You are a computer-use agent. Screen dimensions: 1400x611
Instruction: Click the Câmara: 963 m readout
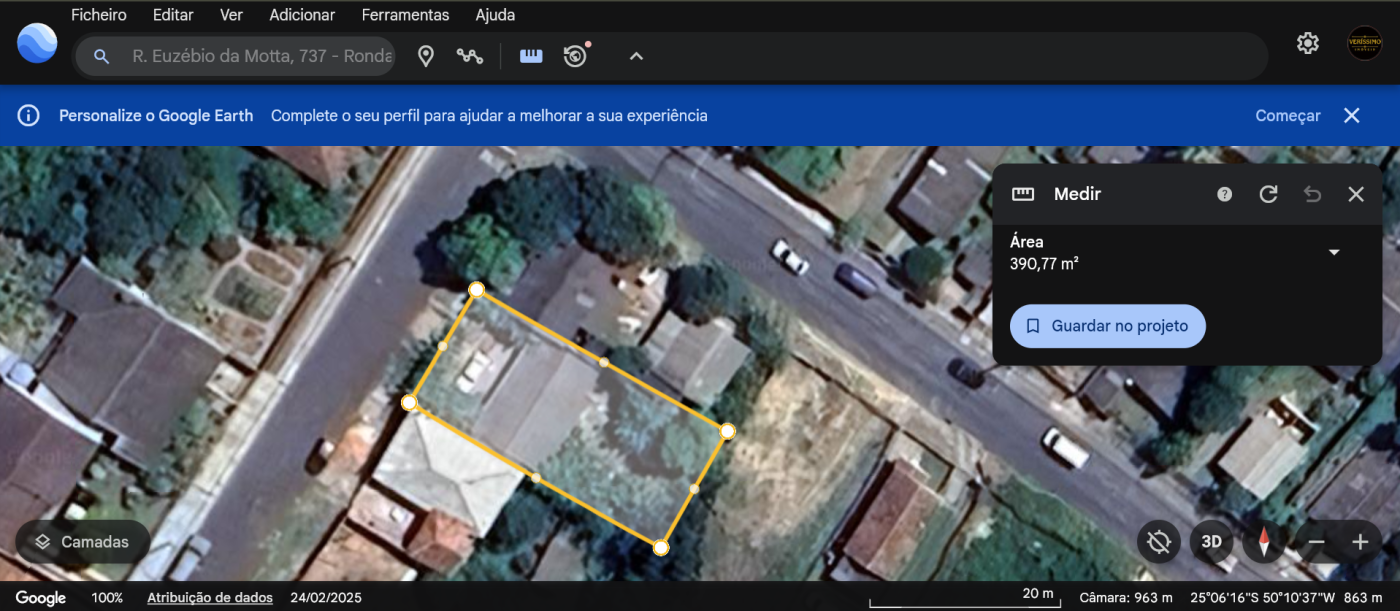pos(1126,598)
